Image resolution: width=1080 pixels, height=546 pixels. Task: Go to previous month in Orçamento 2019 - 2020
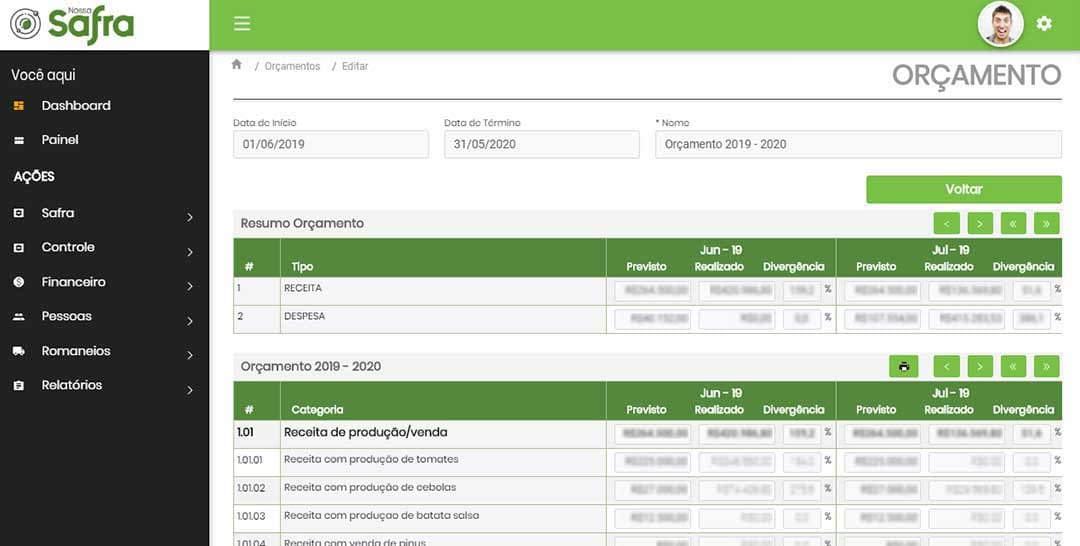[946, 366]
